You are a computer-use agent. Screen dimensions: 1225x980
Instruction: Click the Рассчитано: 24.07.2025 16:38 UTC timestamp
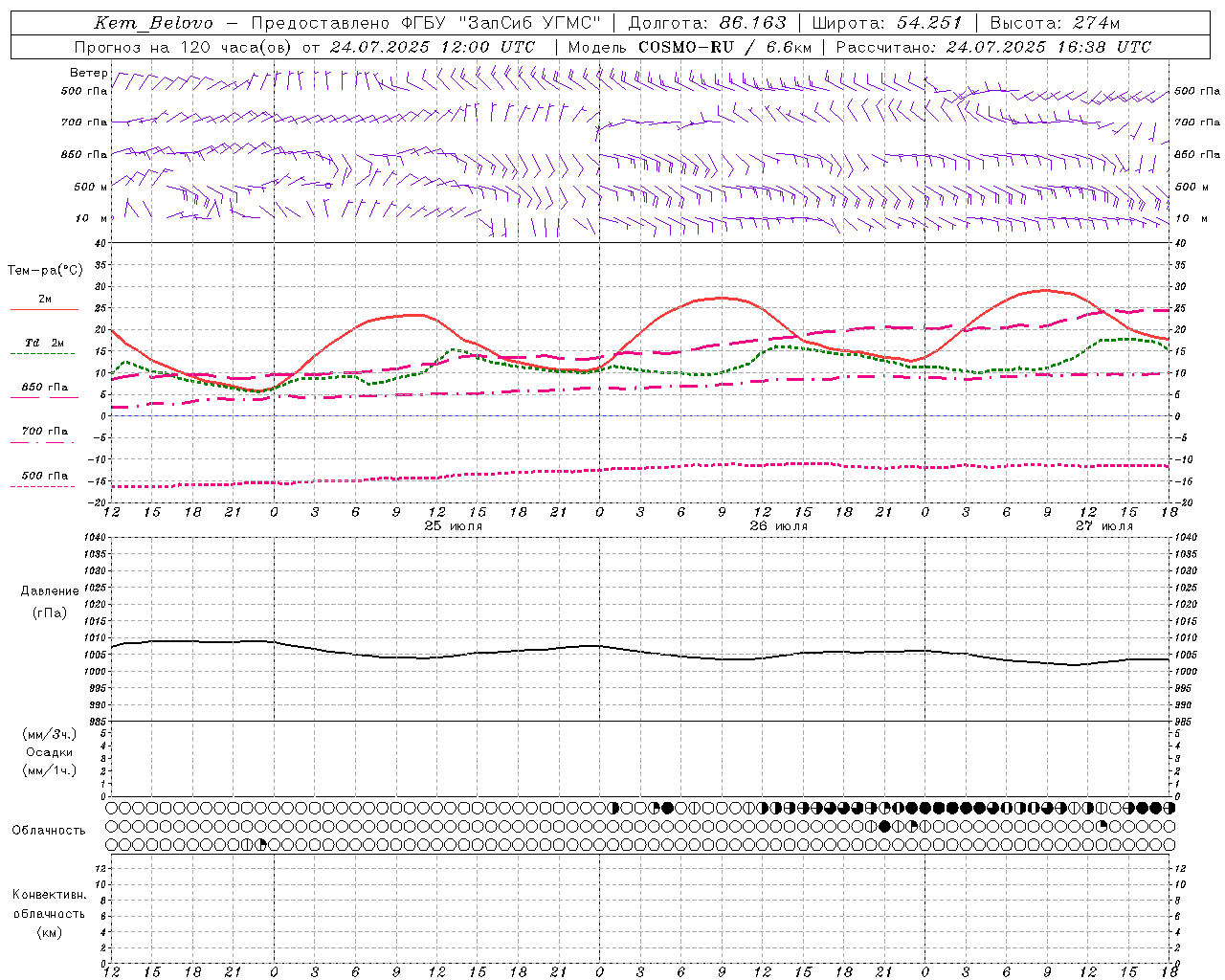tap(993, 47)
